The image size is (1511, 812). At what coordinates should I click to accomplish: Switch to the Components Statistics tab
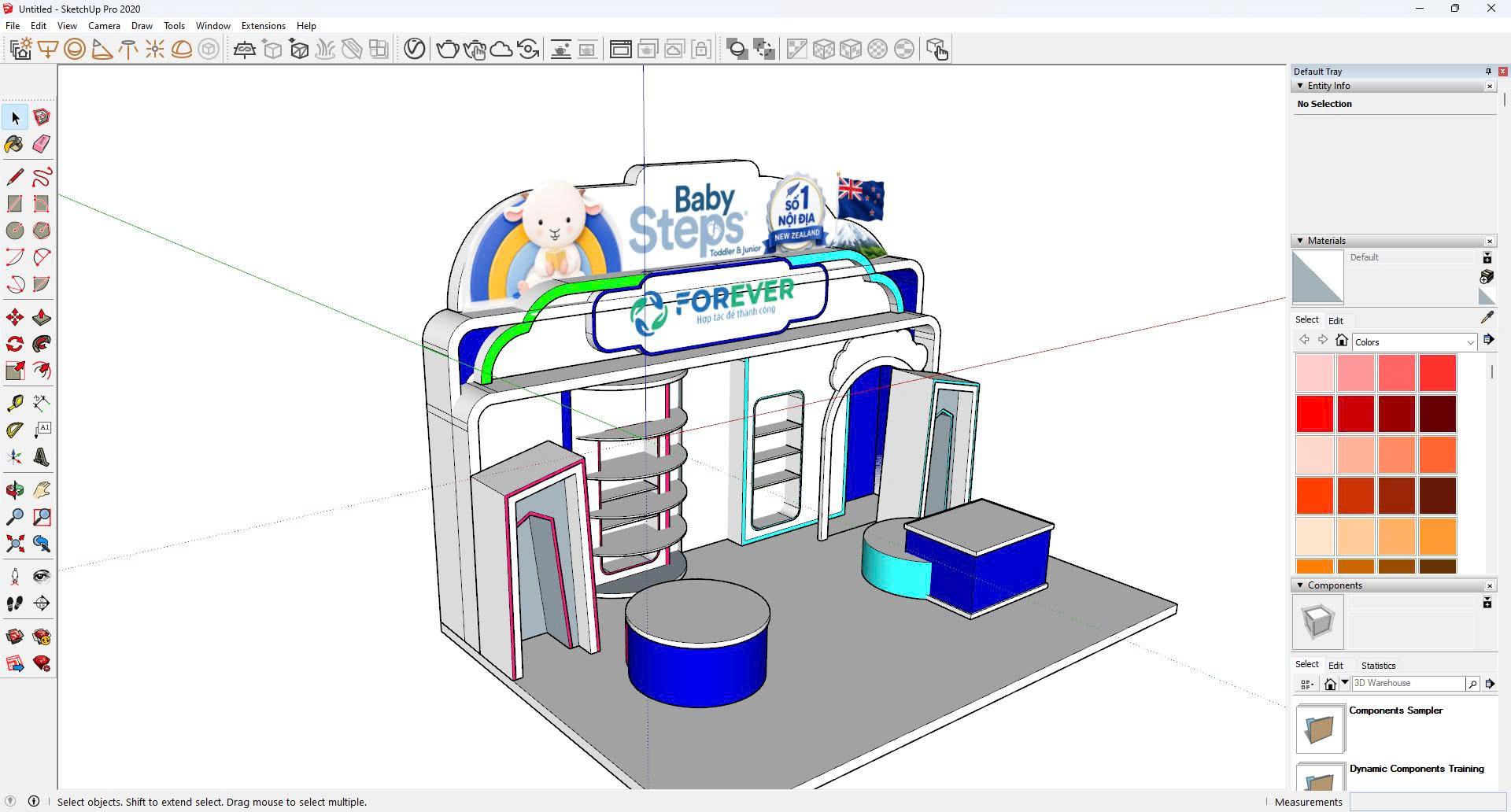pyautogui.click(x=1378, y=666)
